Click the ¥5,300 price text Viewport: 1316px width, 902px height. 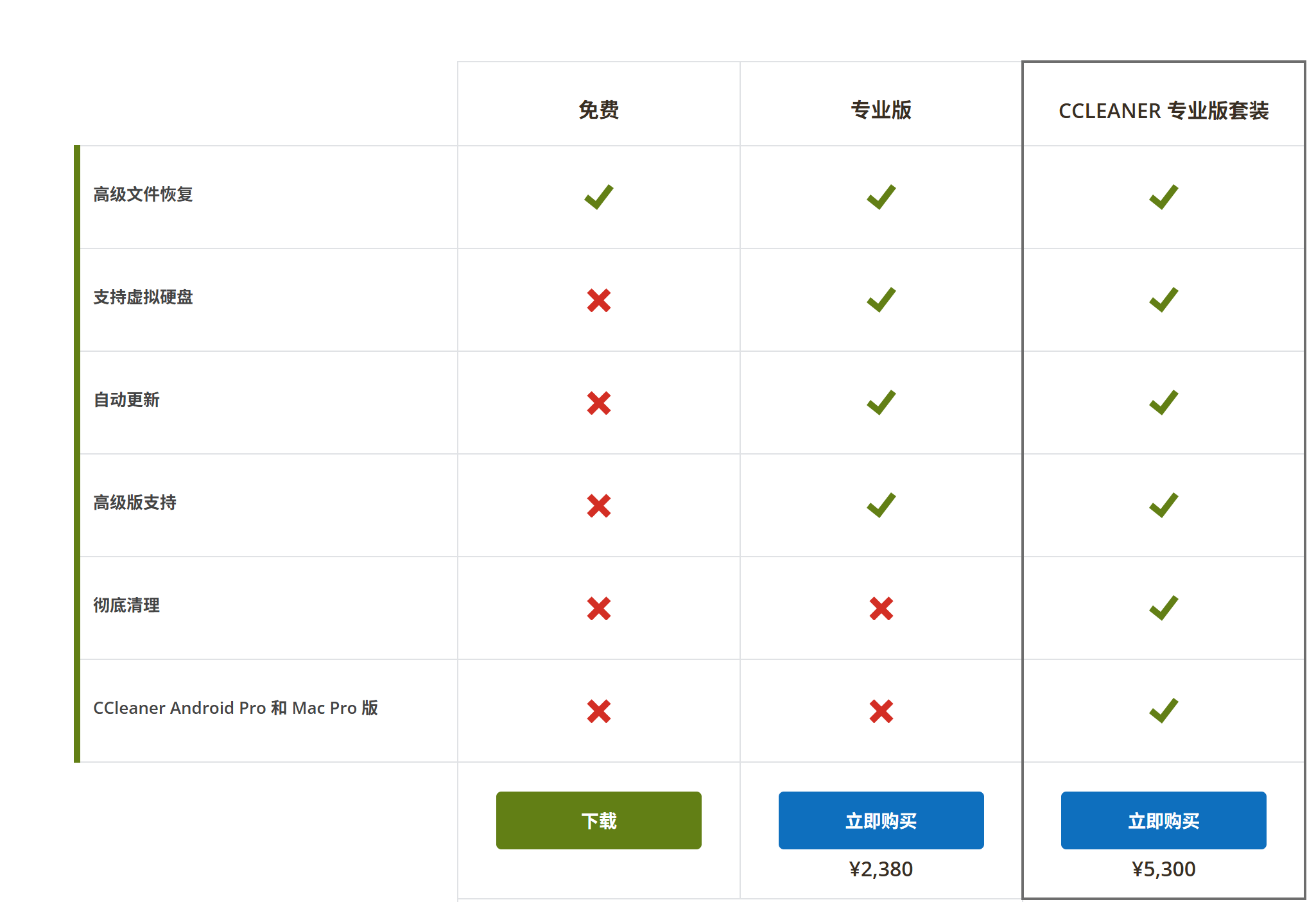pos(1163,869)
